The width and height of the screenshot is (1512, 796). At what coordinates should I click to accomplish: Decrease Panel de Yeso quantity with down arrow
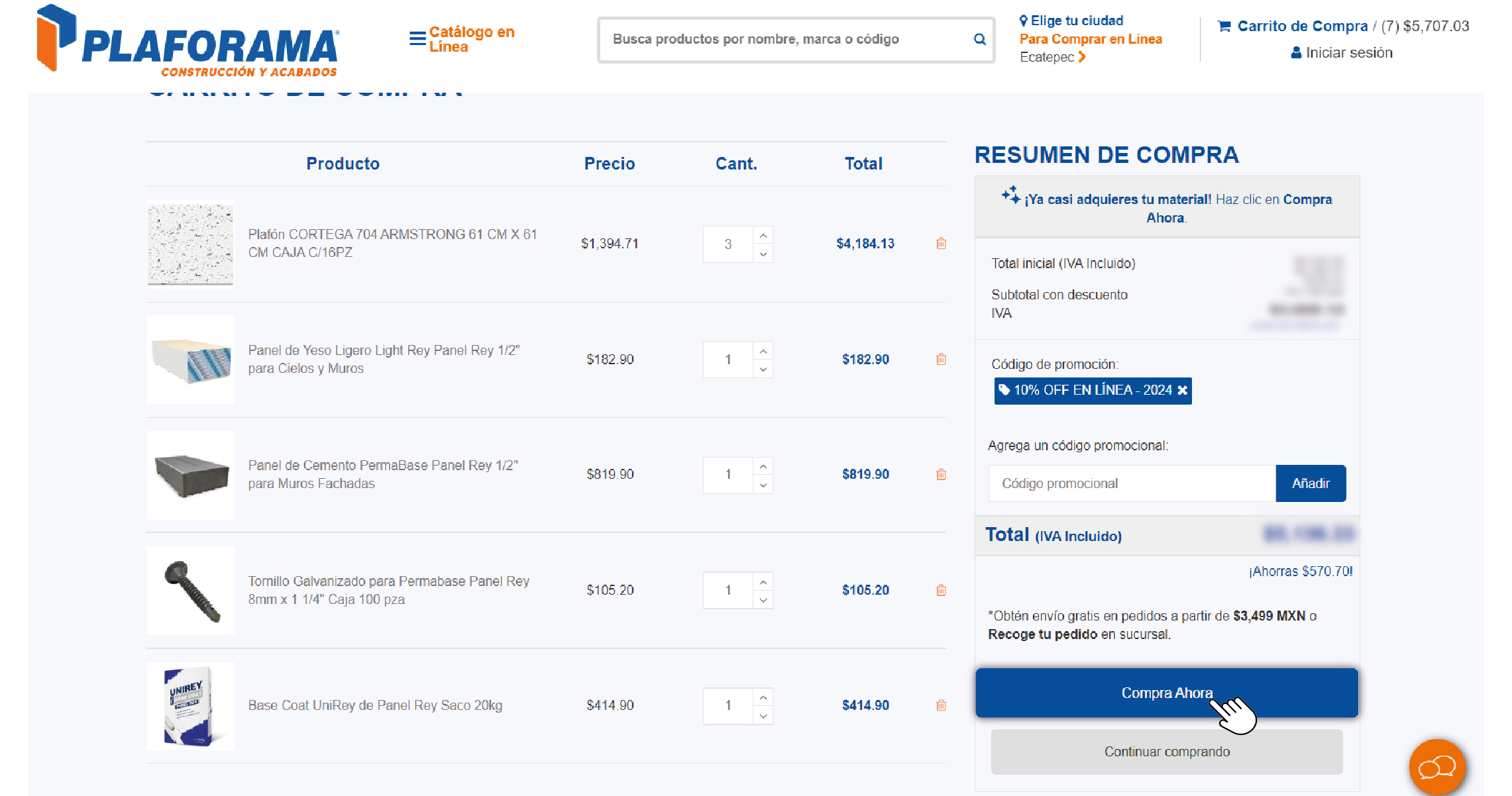(763, 370)
